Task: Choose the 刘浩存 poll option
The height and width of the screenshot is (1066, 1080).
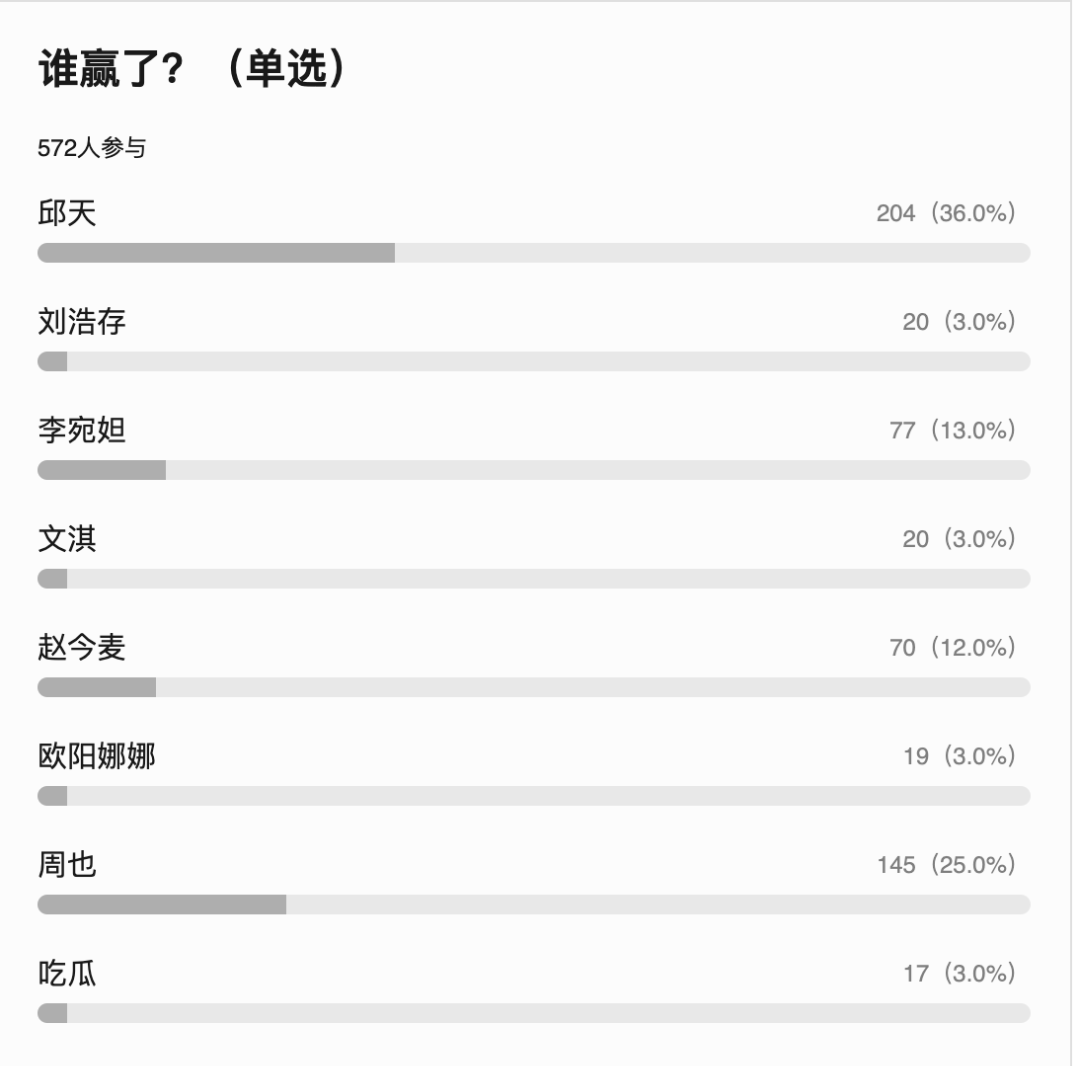Action: tap(82, 322)
